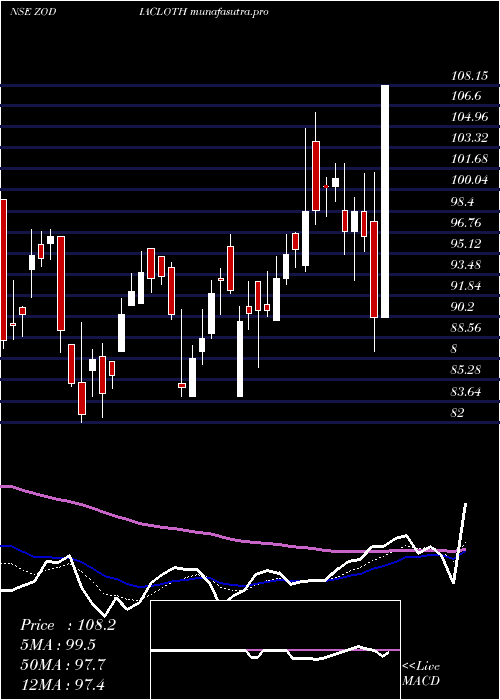Image resolution: width=500 pixels, height=700 pixels.
Task: Click the 88.56 price axis label
Action: (467, 329)
